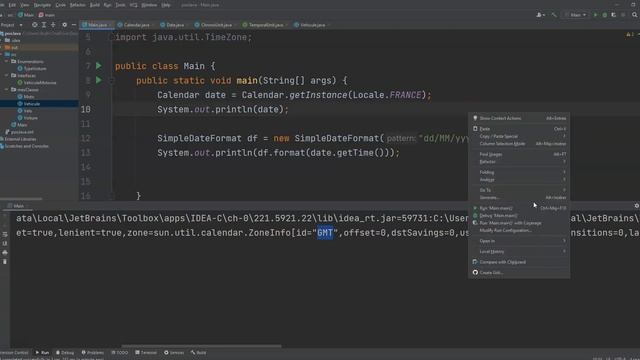Click the scroll-to-end icon in the Run console sidebar

[x=5, y=243]
